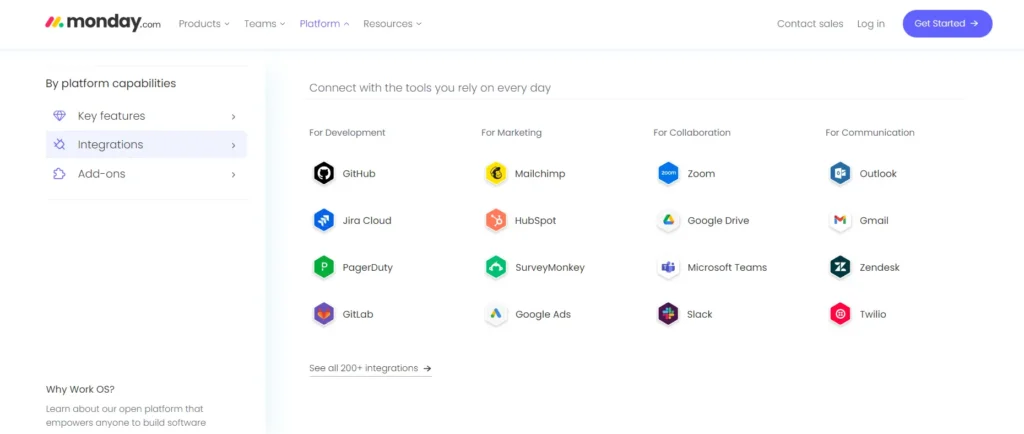Choose the Twilio icon
The height and width of the screenshot is (434, 1024).
tap(840, 315)
